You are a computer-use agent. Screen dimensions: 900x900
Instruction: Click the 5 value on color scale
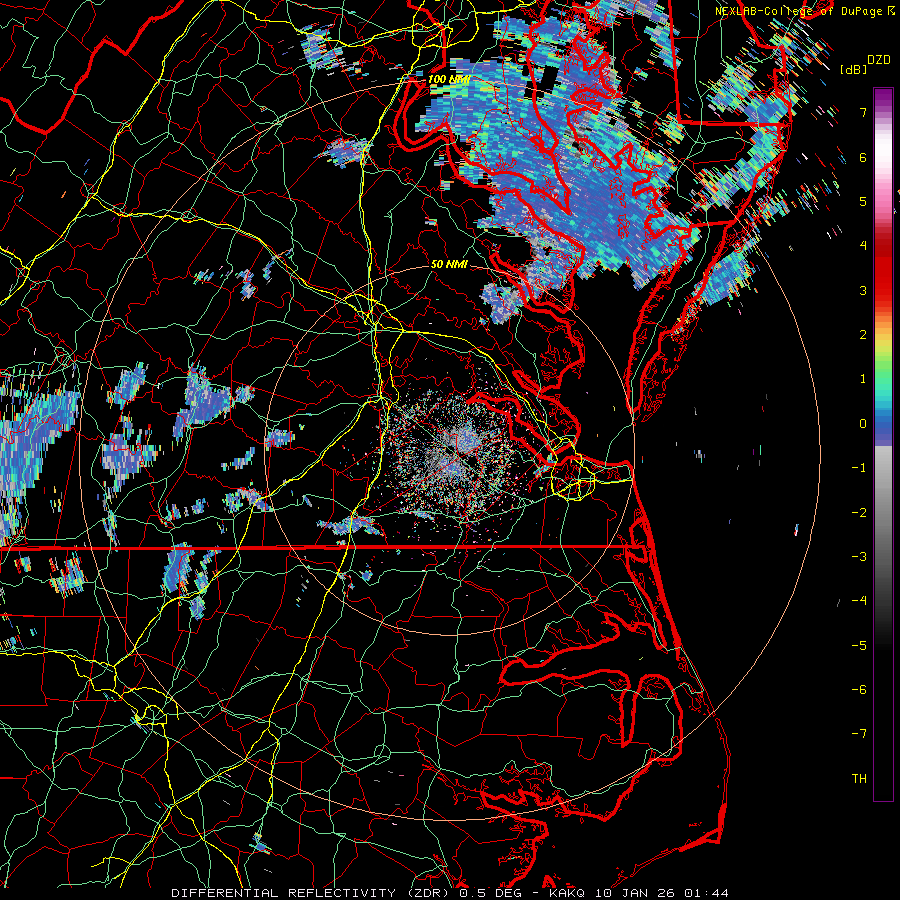click(x=863, y=201)
